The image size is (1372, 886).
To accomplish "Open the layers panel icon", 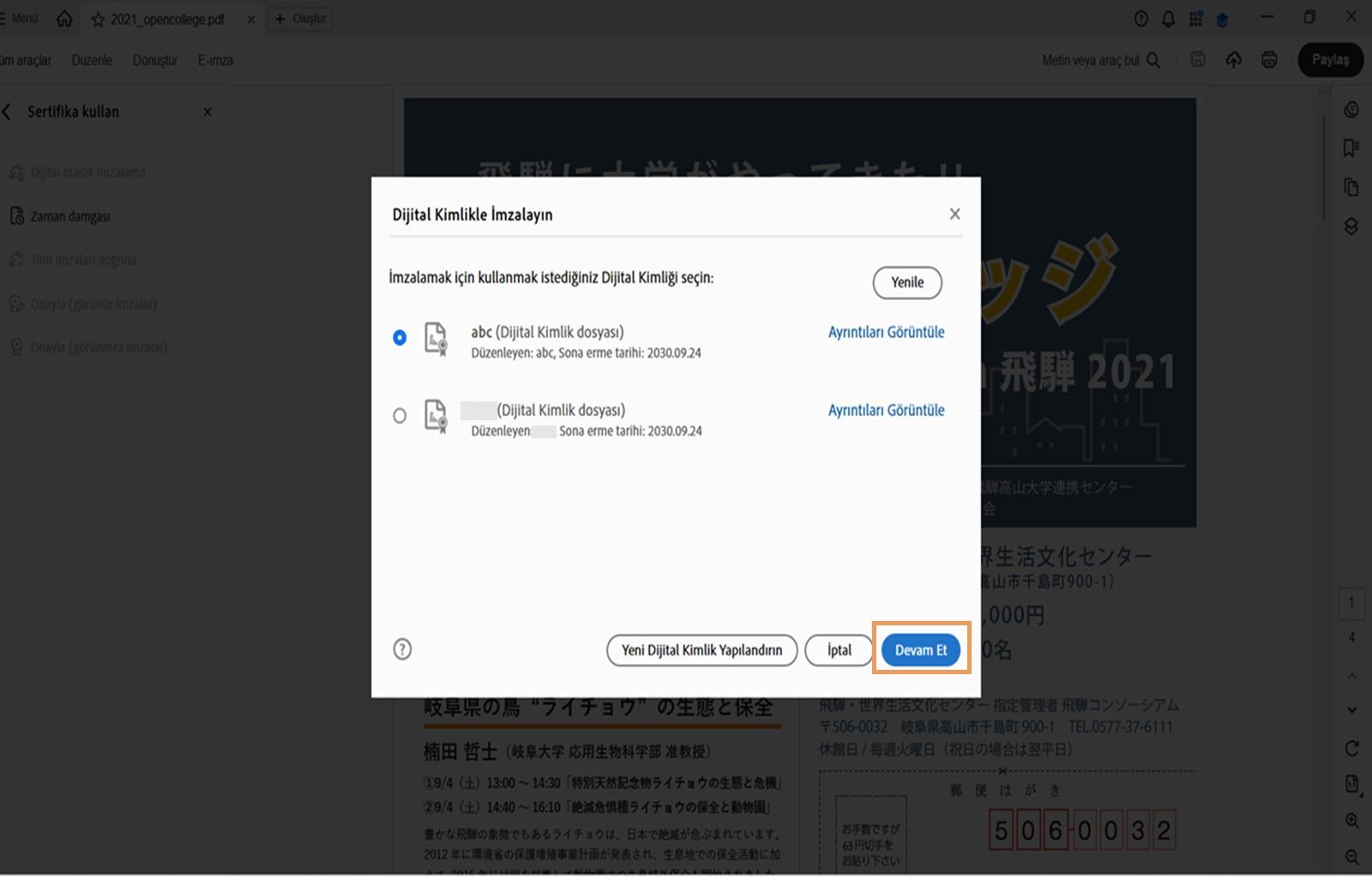I will pos(1350,226).
